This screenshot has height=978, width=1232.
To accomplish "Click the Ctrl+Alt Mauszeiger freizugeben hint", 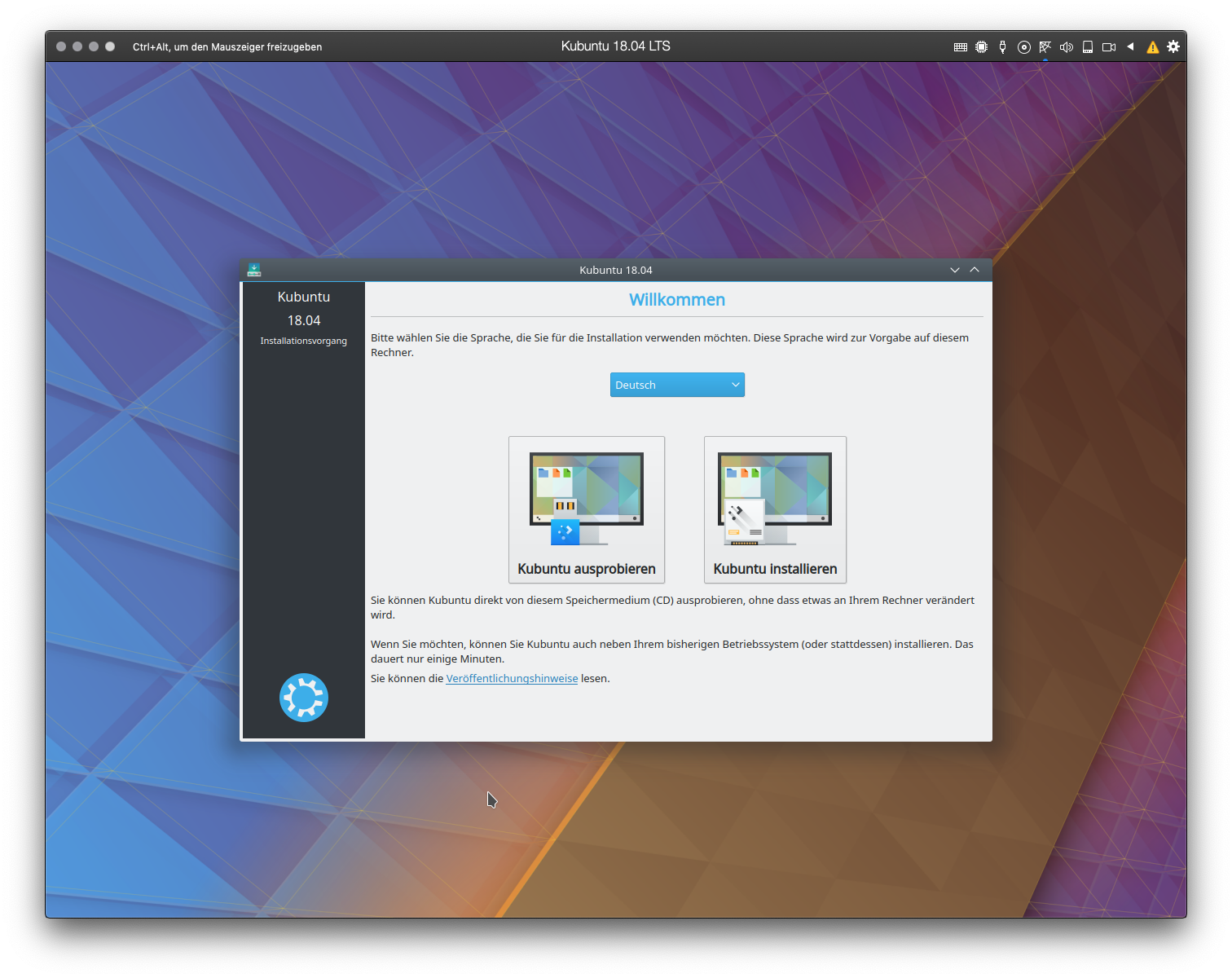I will click(227, 47).
